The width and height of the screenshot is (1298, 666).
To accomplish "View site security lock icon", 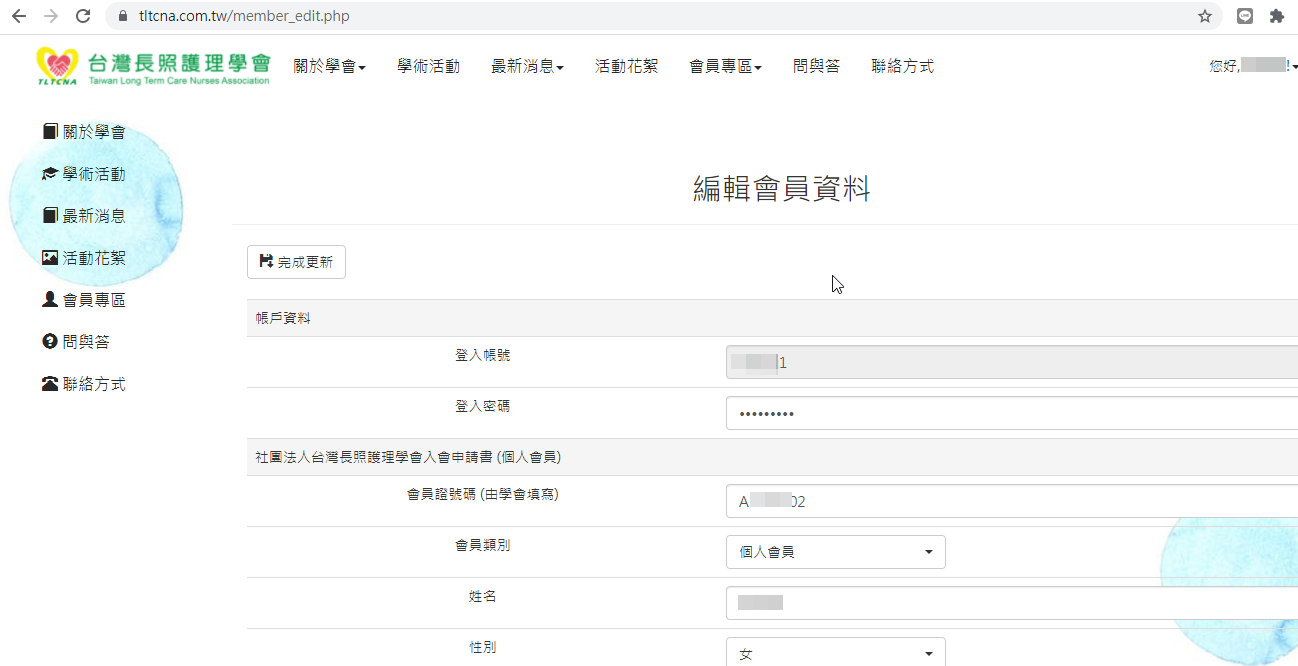I will [x=123, y=16].
